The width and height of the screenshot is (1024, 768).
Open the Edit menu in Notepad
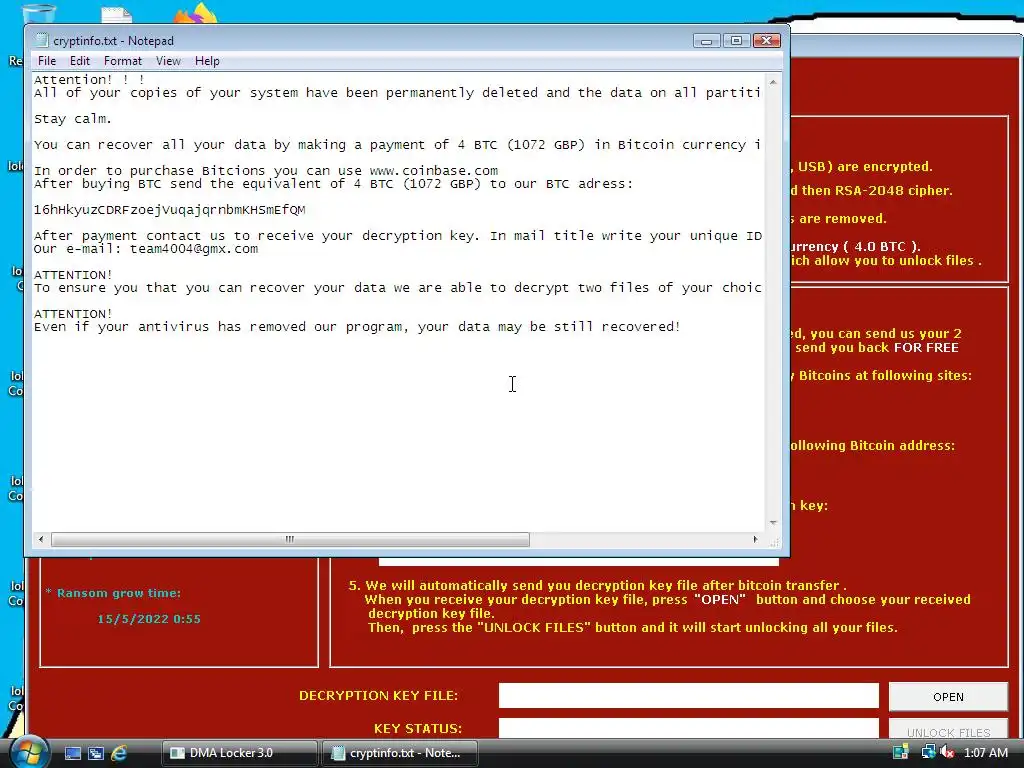[x=80, y=61]
